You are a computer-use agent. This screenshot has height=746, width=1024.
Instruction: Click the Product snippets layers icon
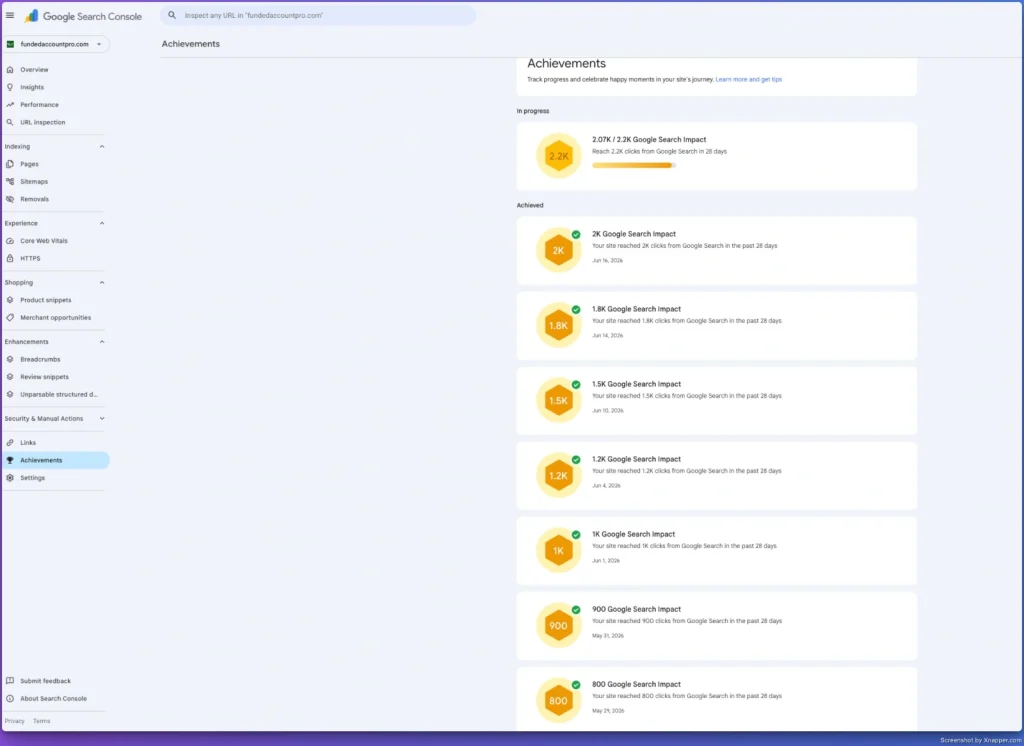pyautogui.click(x=10, y=300)
